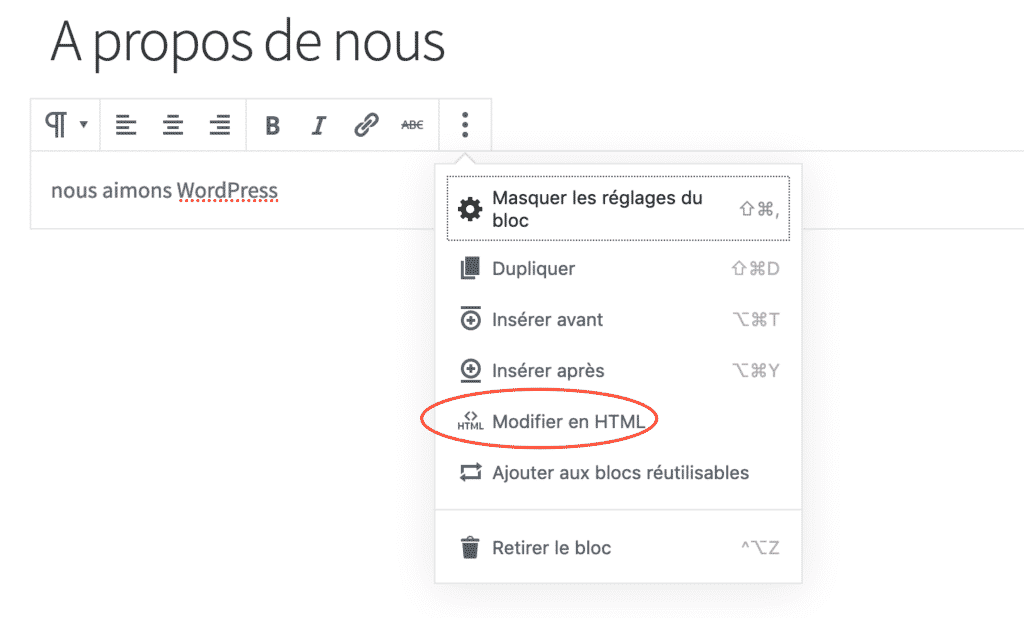Select 'Dupliquer' from the block menu
Viewport: 1024px width, 618px height.
click(534, 268)
